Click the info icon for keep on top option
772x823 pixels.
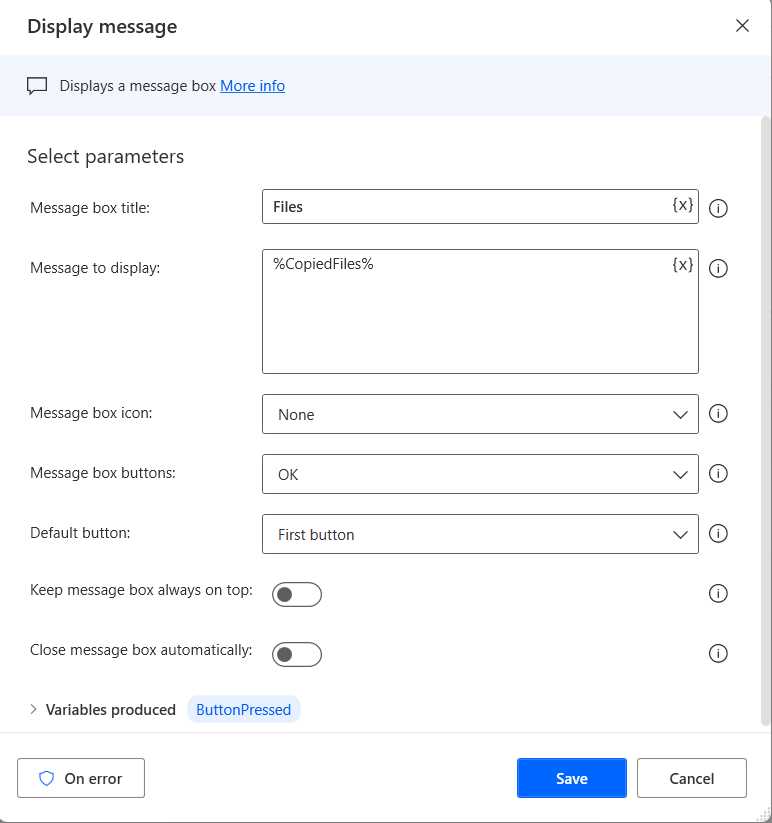point(718,593)
